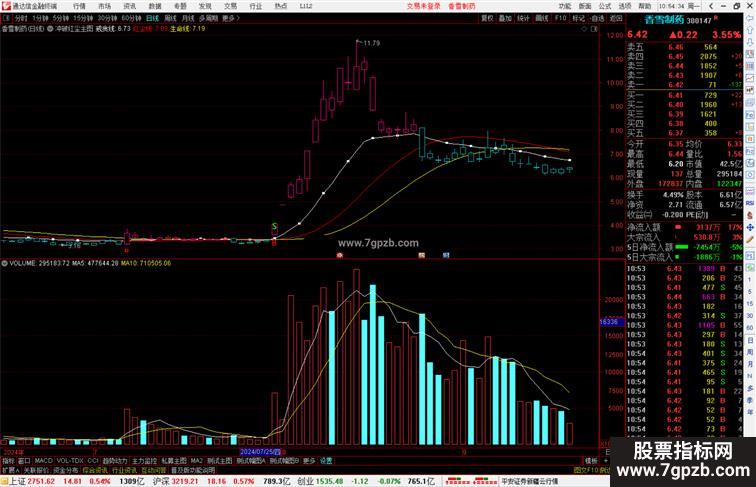Image resolution: width=756 pixels, height=487 pixels.
Task: Click 沪深 index value 3219.21
Action: 185,481
